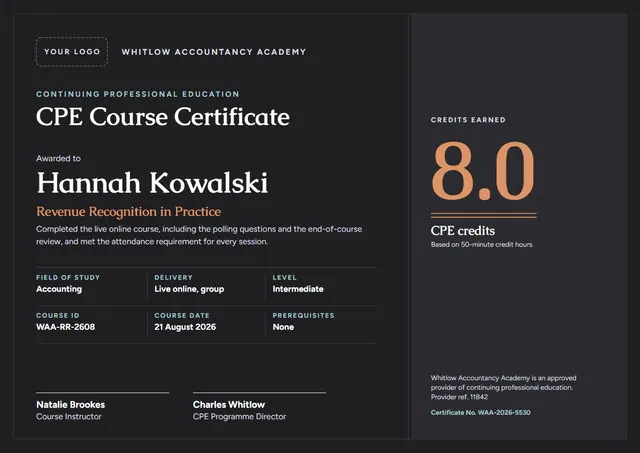
Task: Click the 'CPE credits' label
Action: 463,231
